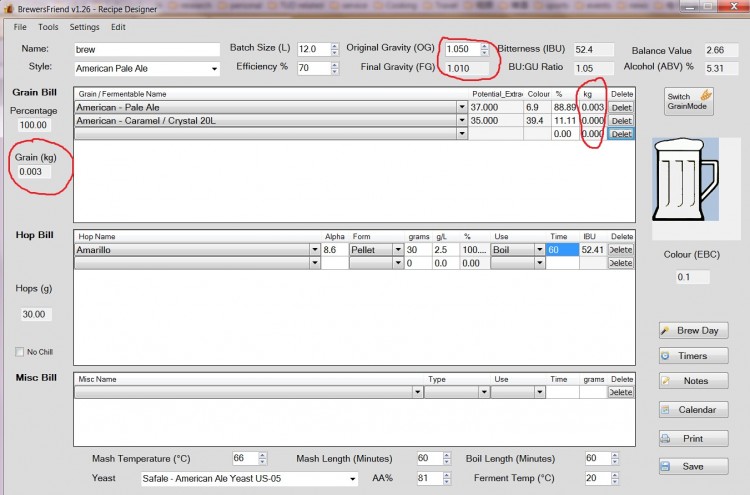Click the wheat icon on Switch GrainMode
This screenshot has height=495, width=750.
[706, 95]
